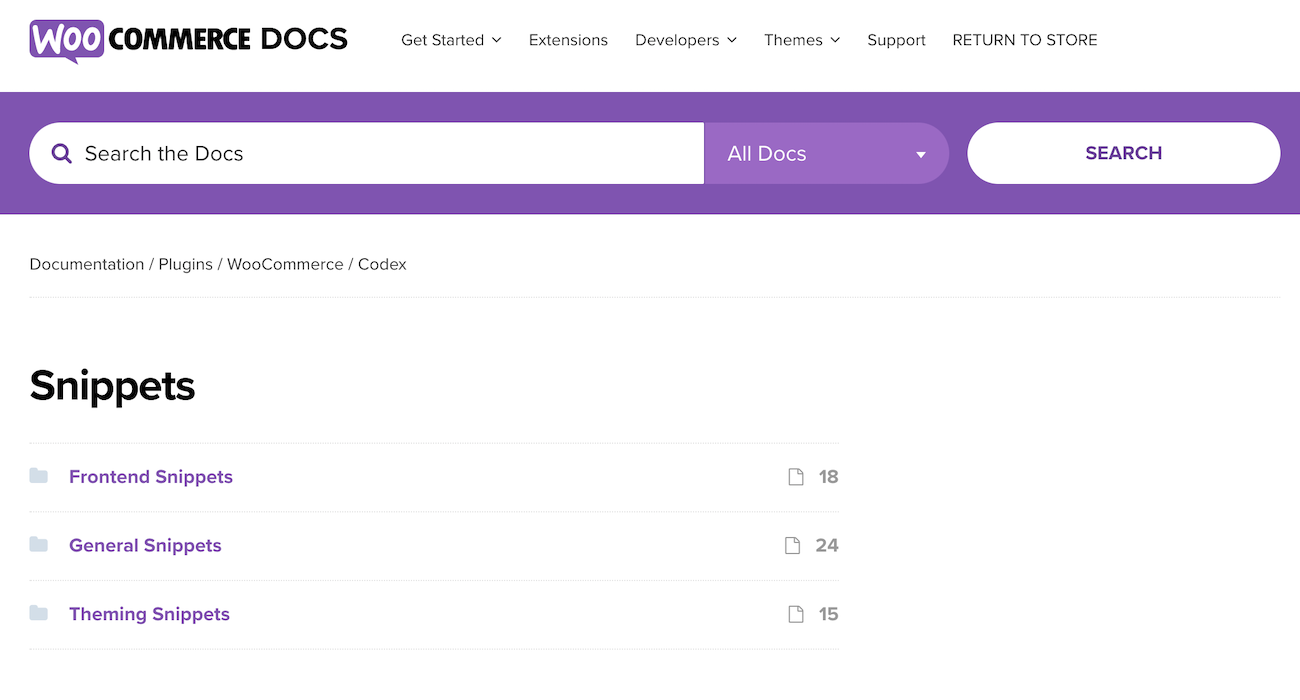This screenshot has width=1300, height=700.
Task: Click the article count 15
Action: click(x=828, y=614)
